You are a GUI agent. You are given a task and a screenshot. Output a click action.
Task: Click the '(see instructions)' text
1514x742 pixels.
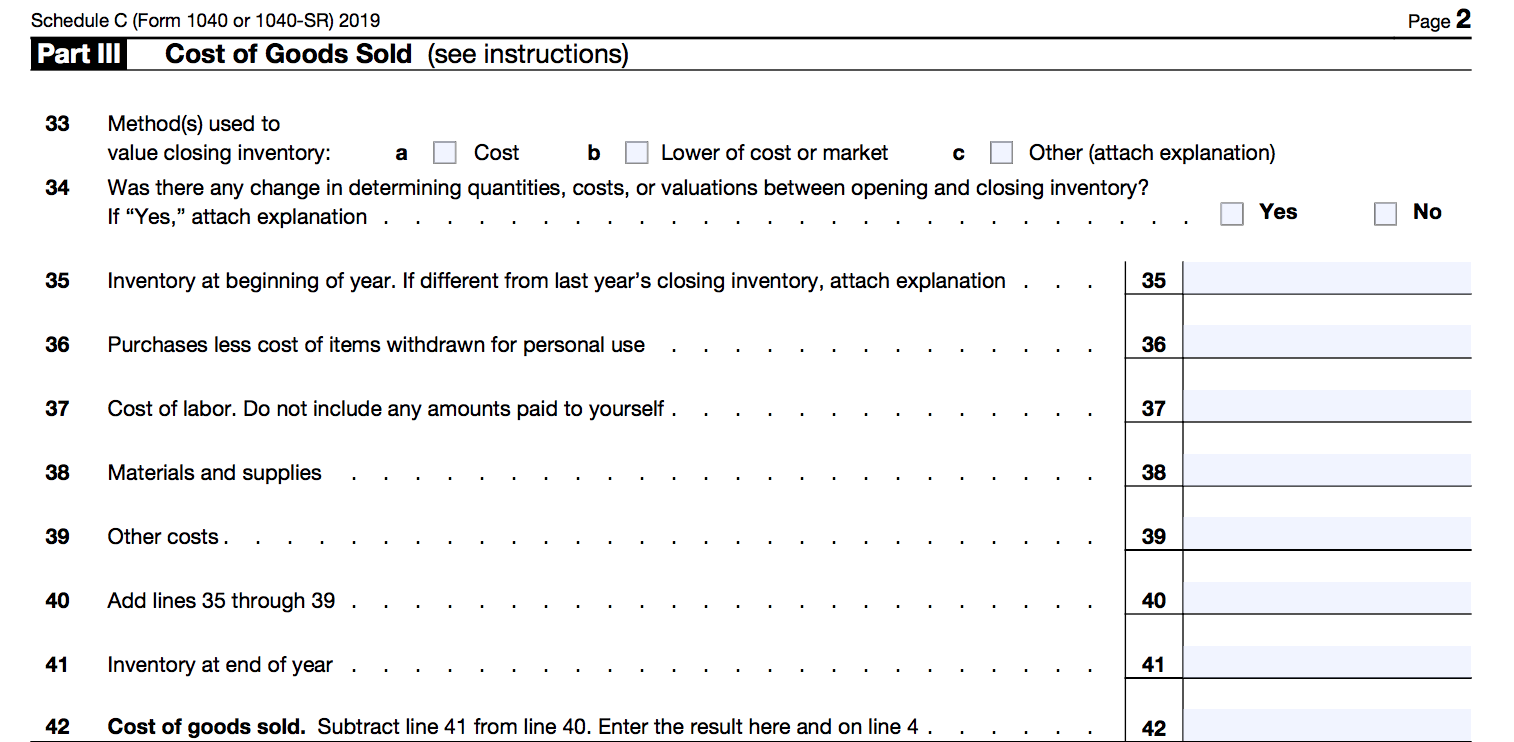pos(528,54)
